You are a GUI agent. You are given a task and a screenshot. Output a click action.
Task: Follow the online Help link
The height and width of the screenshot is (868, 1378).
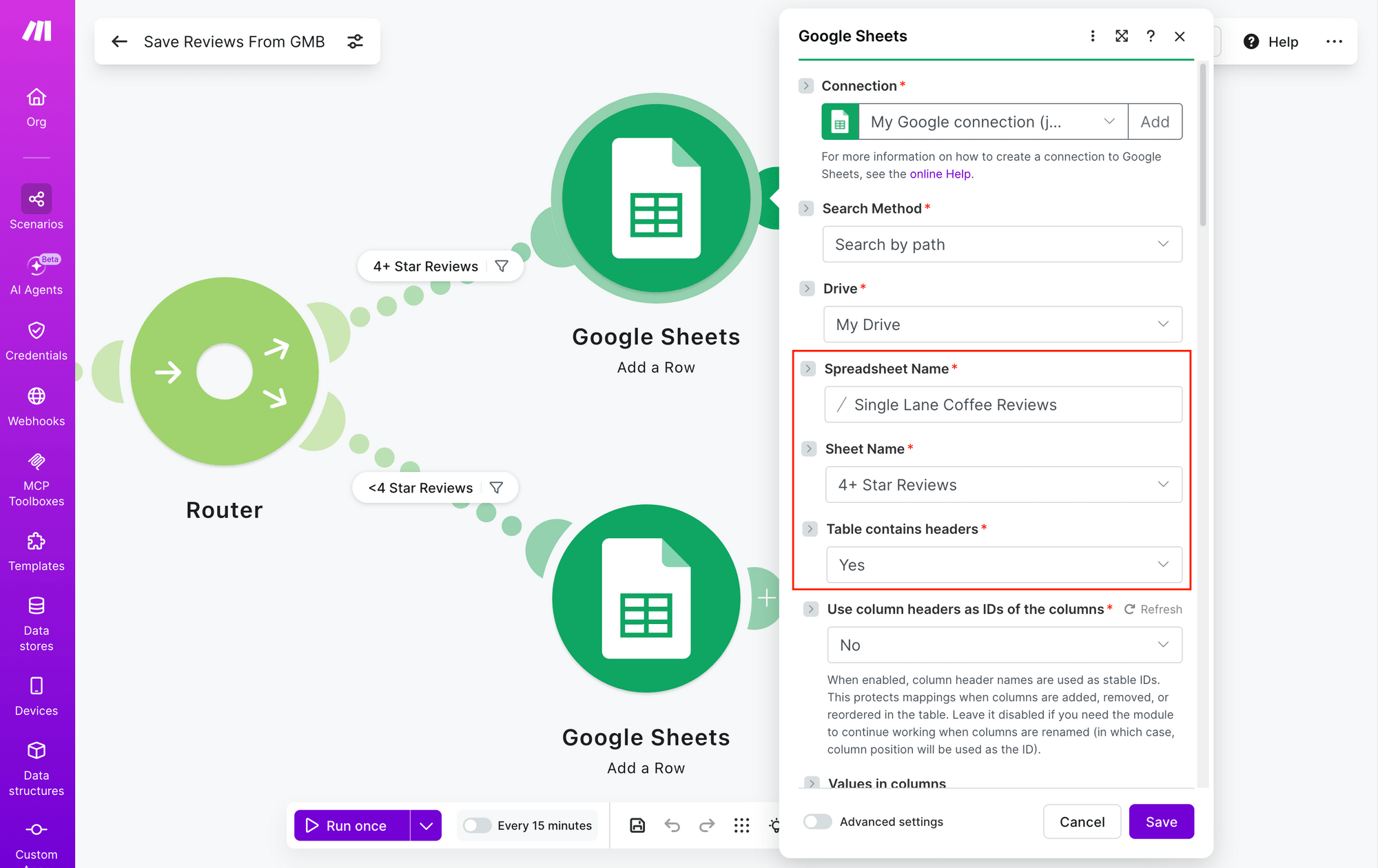pos(940,174)
